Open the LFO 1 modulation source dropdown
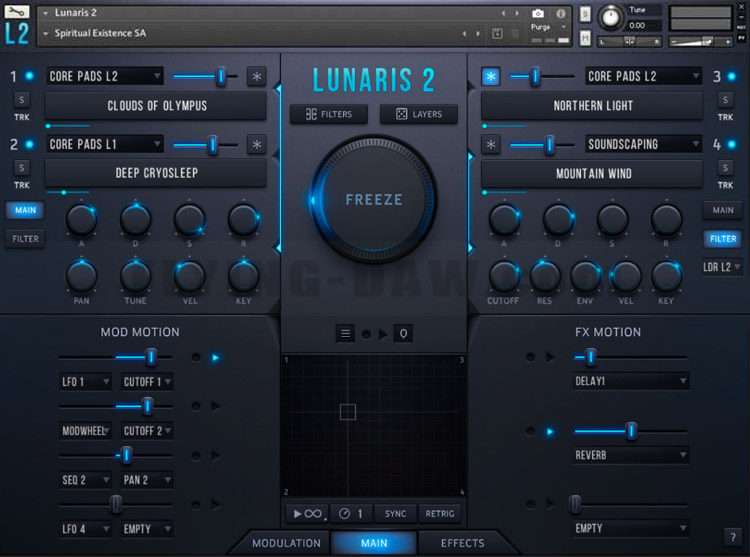This screenshot has height=557, width=750. click(86, 382)
